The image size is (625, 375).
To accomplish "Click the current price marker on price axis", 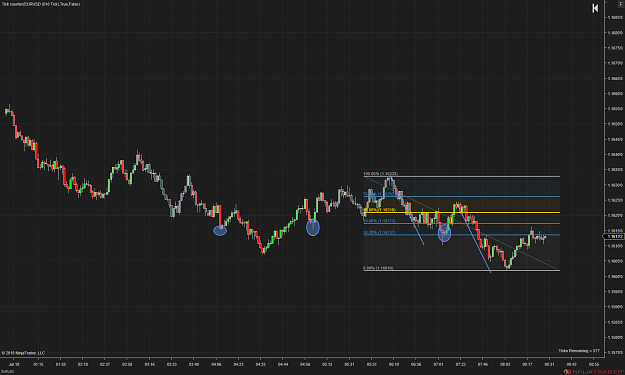I will click(x=614, y=236).
